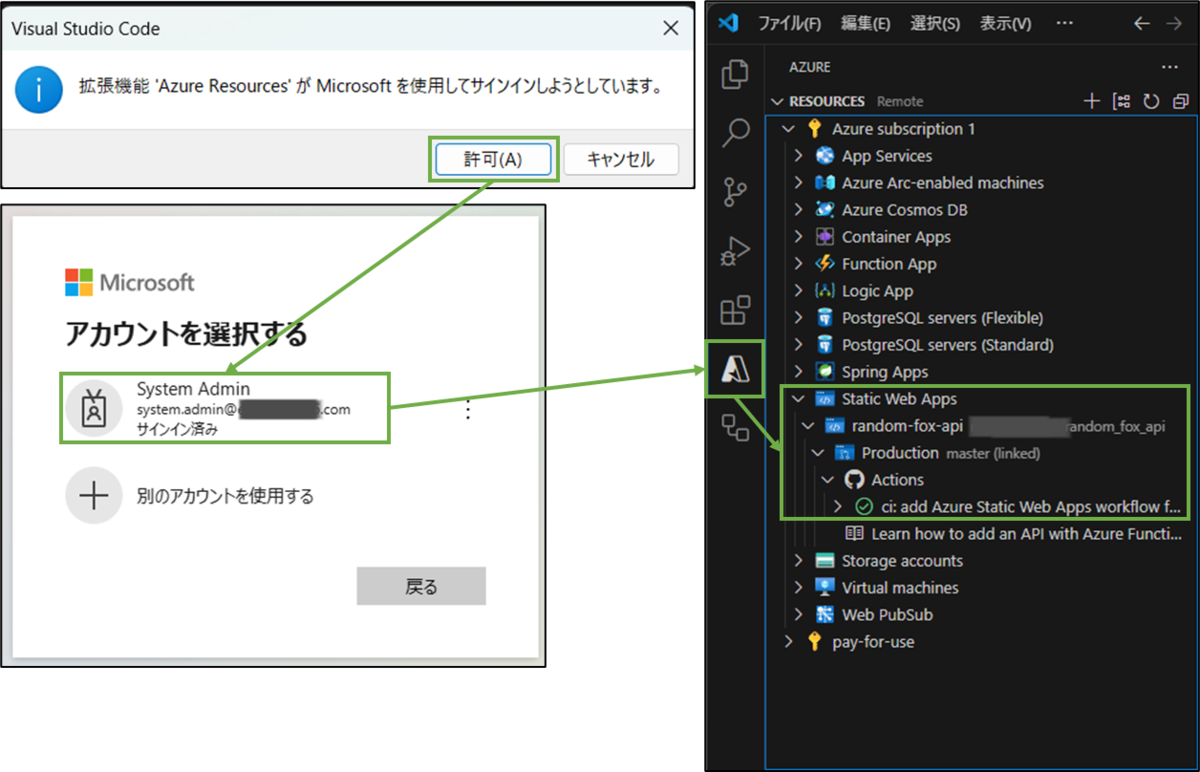
Task: Expand the Storage accounts node
Action: [x=798, y=561]
